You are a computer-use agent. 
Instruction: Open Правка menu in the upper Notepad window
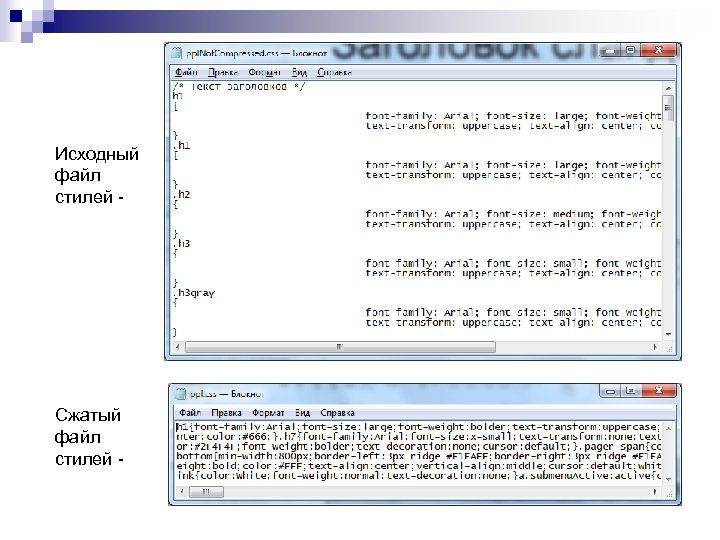click(223, 72)
